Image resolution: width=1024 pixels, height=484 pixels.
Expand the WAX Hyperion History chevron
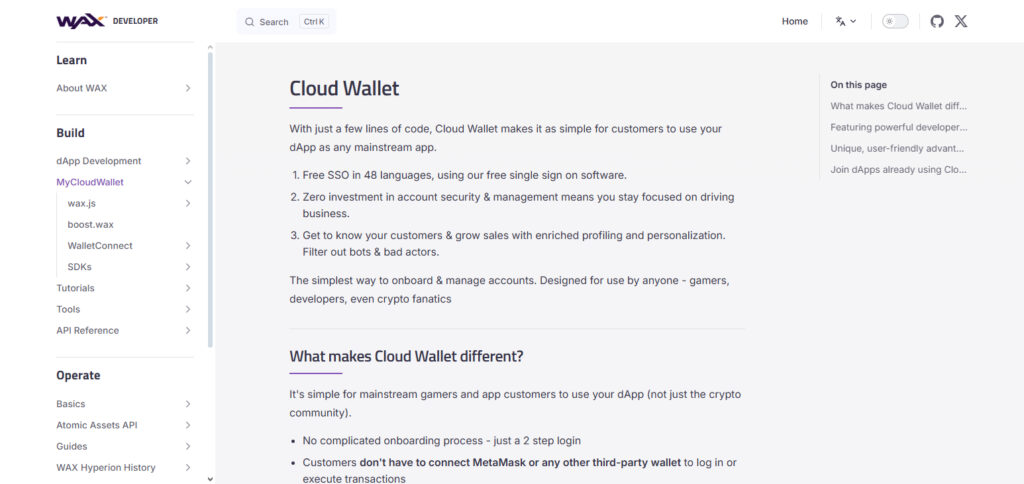[187, 468]
